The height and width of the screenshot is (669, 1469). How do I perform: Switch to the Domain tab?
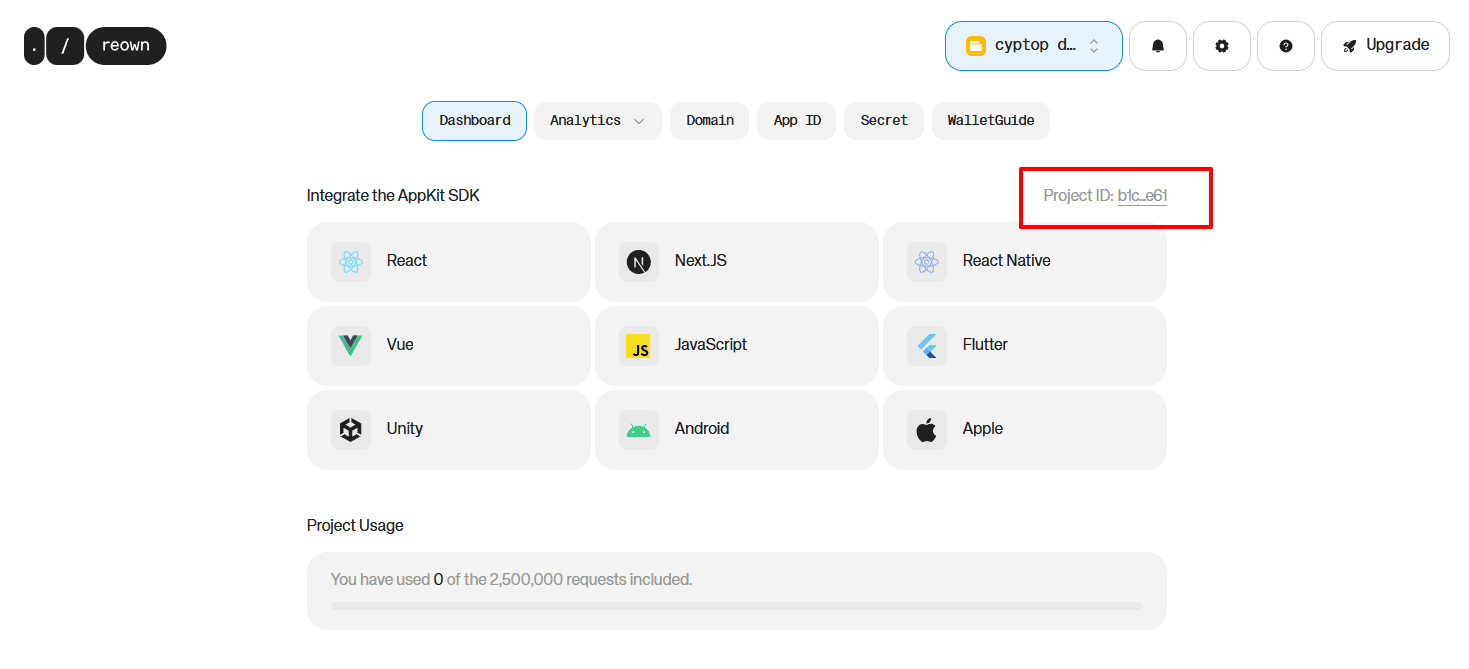pos(709,121)
